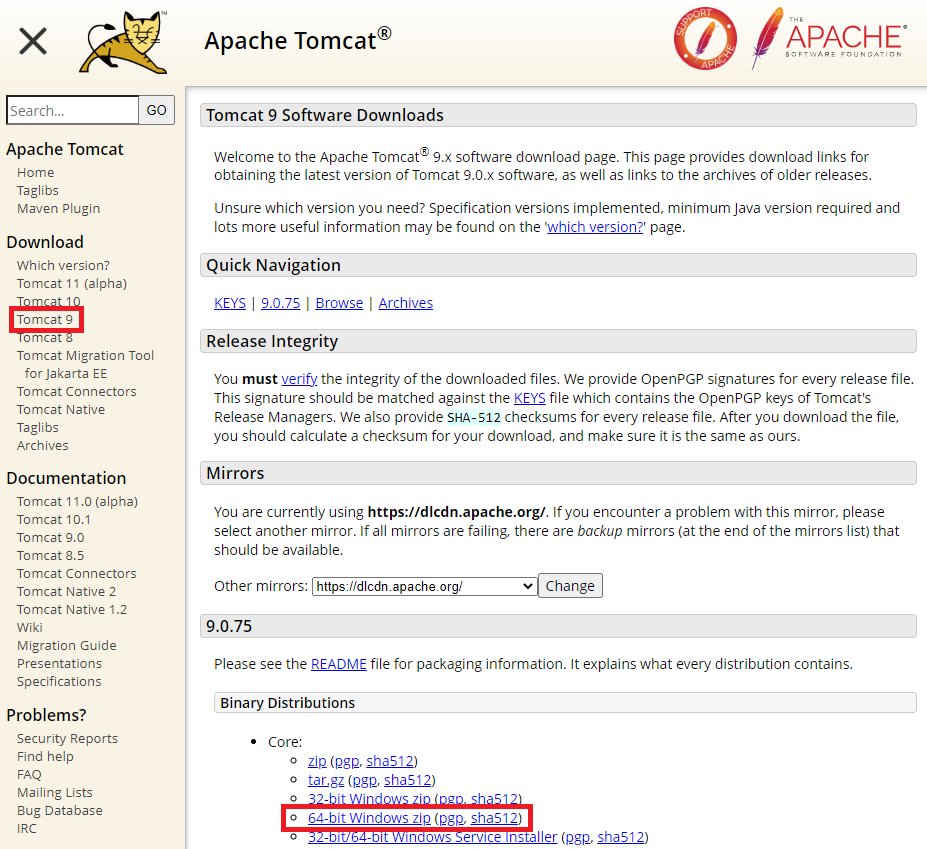The height and width of the screenshot is (849, 927).
Task: Focus the Search input field
Action: pos(73,110)
